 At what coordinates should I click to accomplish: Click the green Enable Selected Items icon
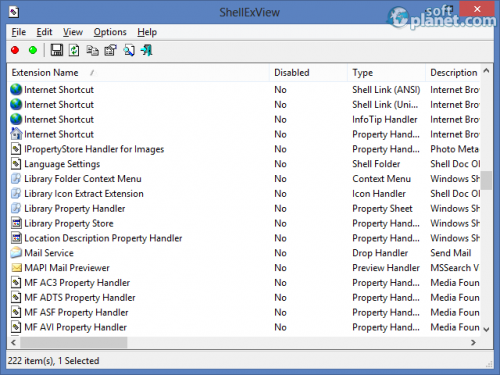point(33,50)
